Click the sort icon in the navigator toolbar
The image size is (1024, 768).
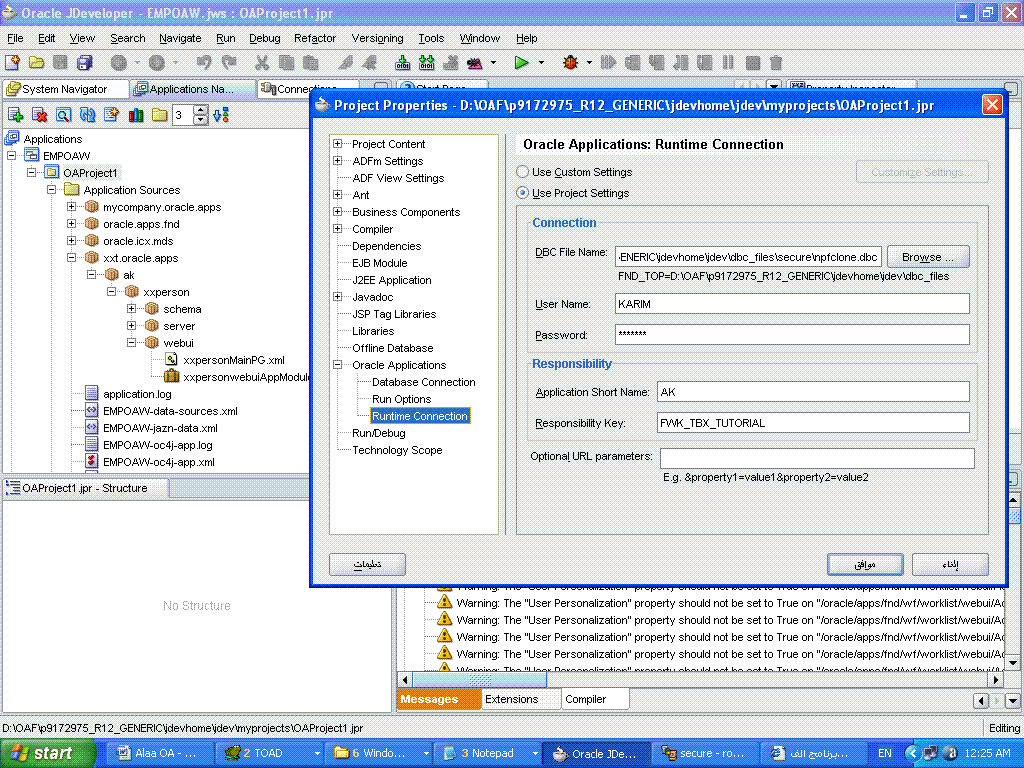[221, 115]
